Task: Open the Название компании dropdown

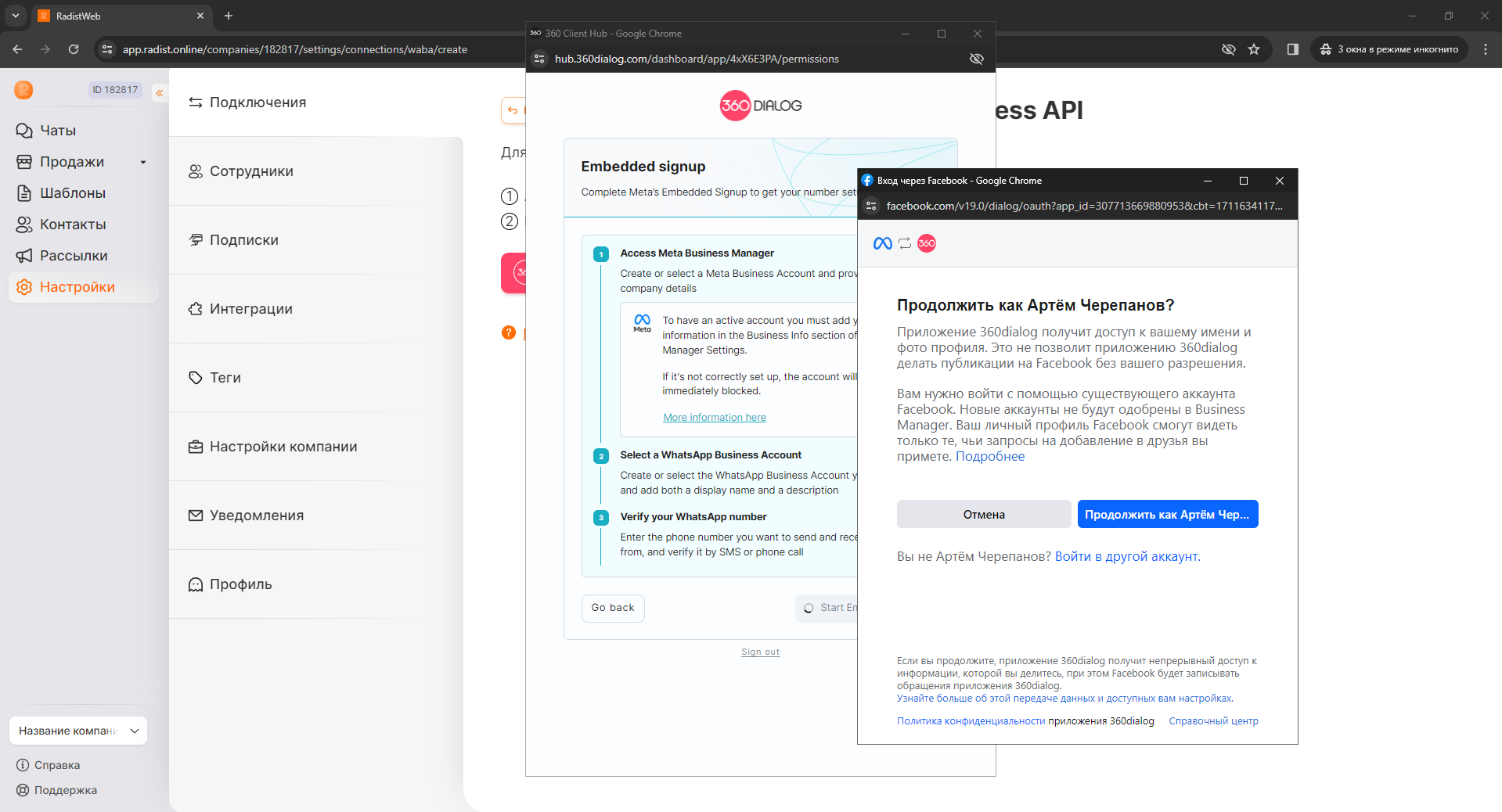Action: 78,731
